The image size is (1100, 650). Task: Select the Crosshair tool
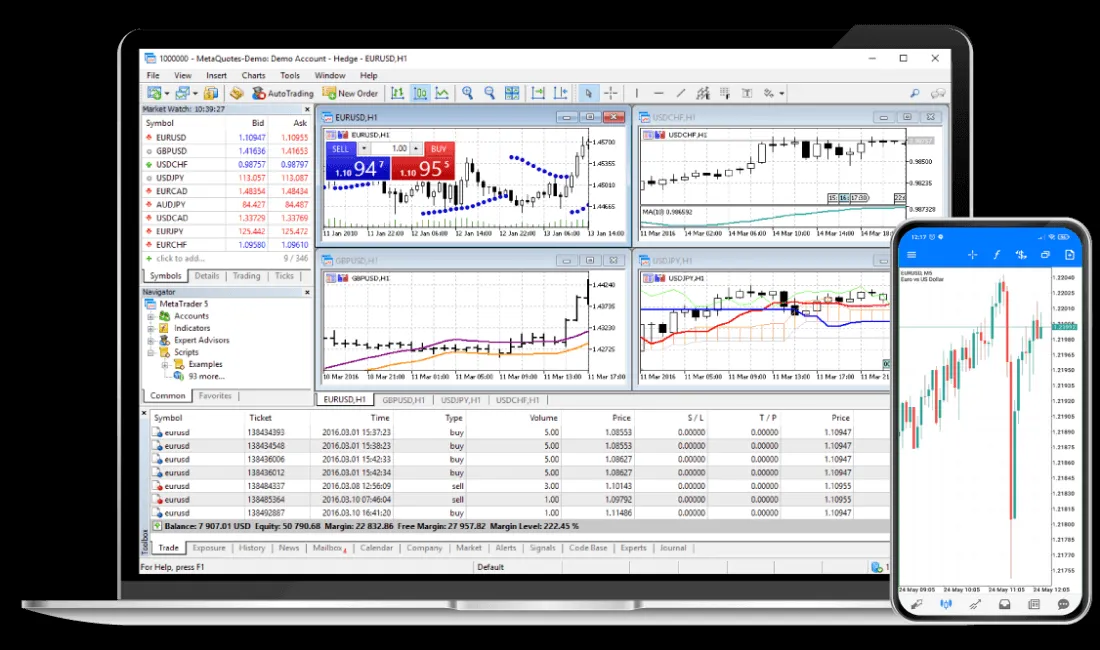click(612, 93)
